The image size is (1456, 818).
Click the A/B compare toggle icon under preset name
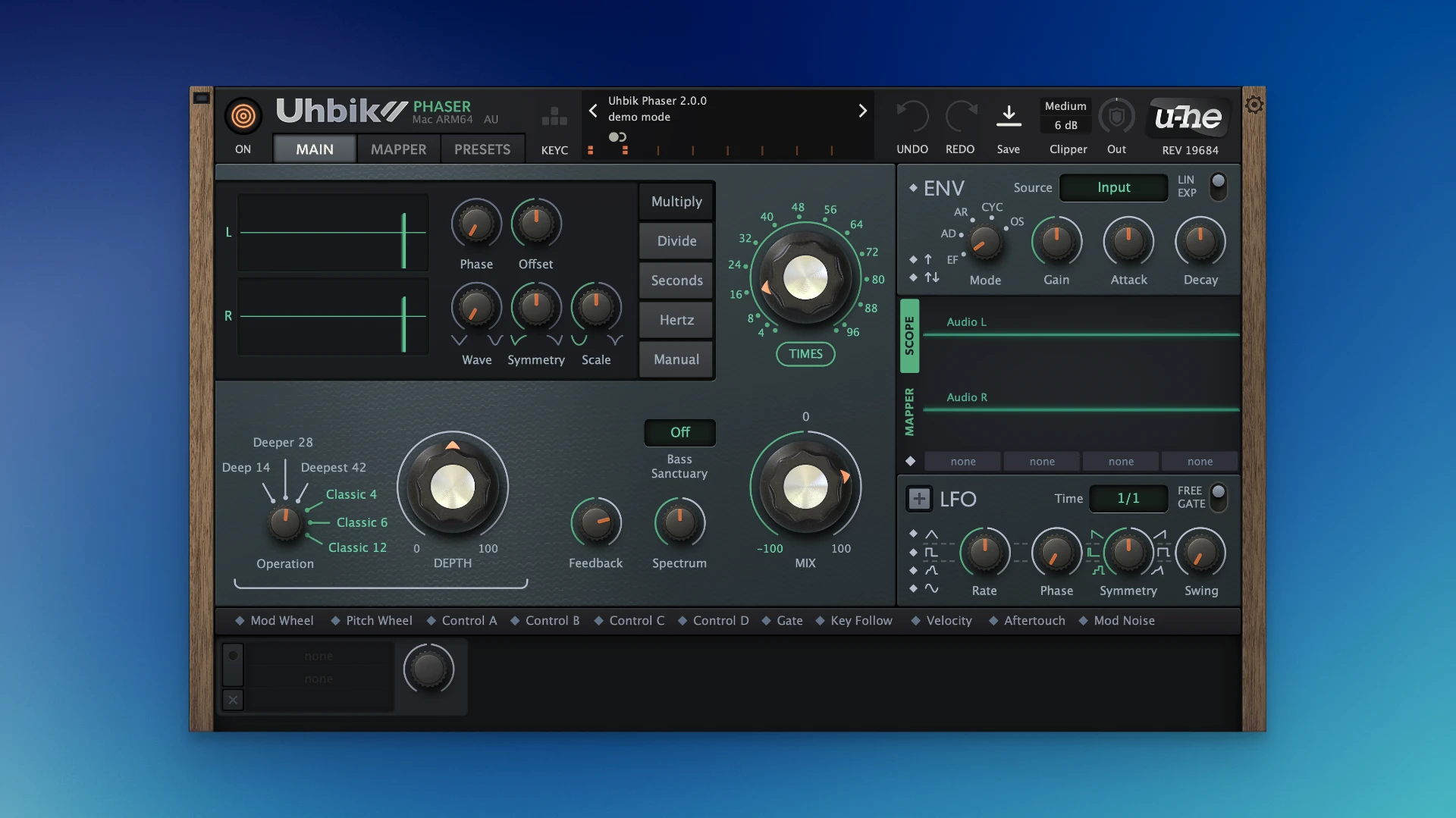[617, 137]
